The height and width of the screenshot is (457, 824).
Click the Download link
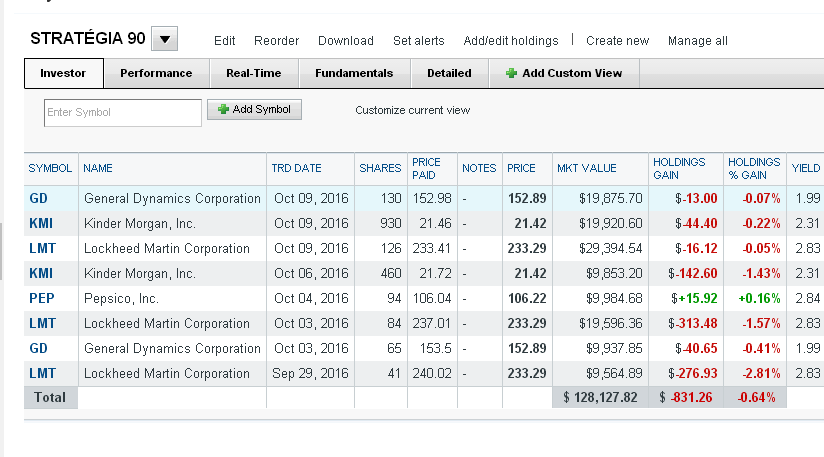pos(346,41)
